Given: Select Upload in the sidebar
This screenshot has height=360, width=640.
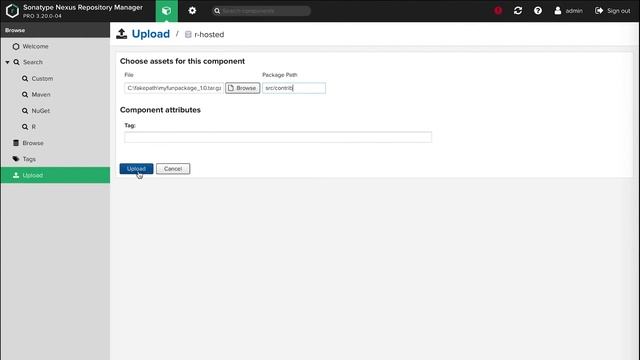Looking at the screenshot, I should [55, 175].
